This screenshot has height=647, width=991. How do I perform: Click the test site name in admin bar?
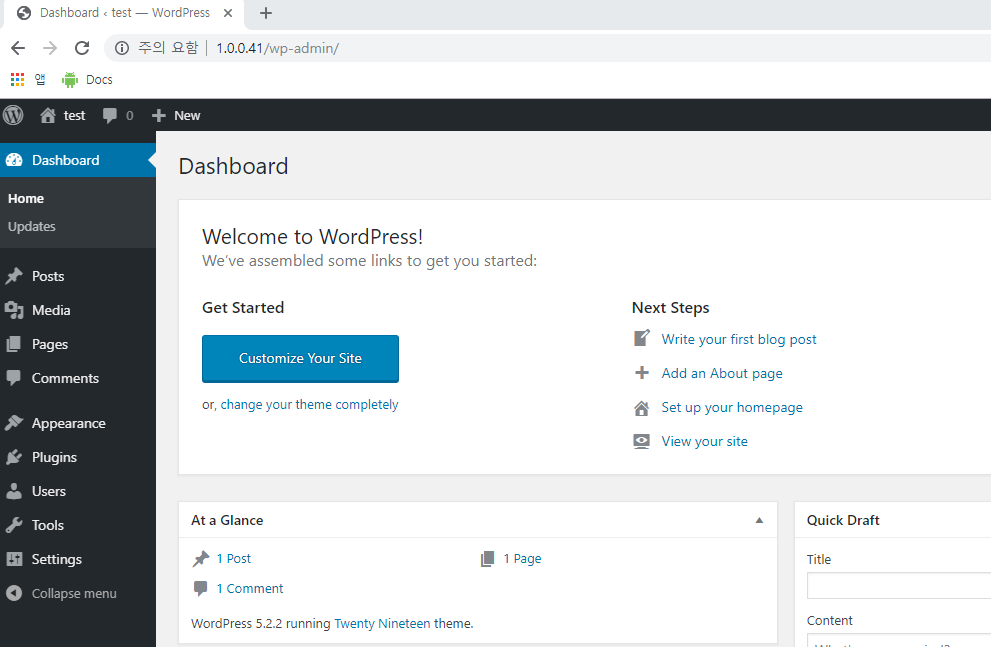coord(74,116)
